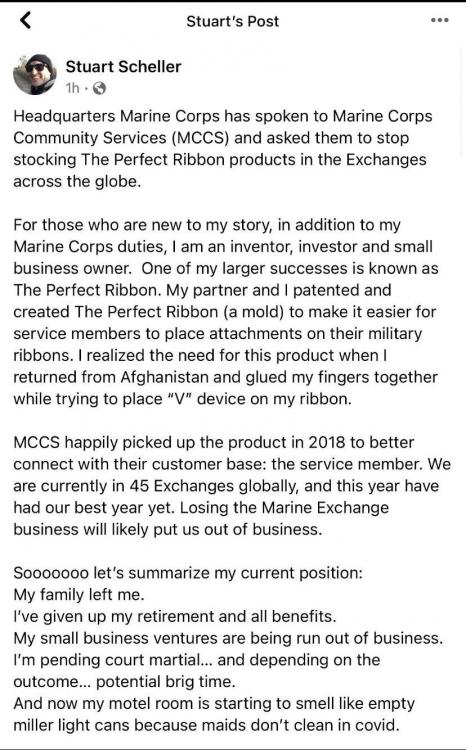Viewport: 466px width, 750px height.
Task: Select the word Afghanistan in the post
Action: 164,377
